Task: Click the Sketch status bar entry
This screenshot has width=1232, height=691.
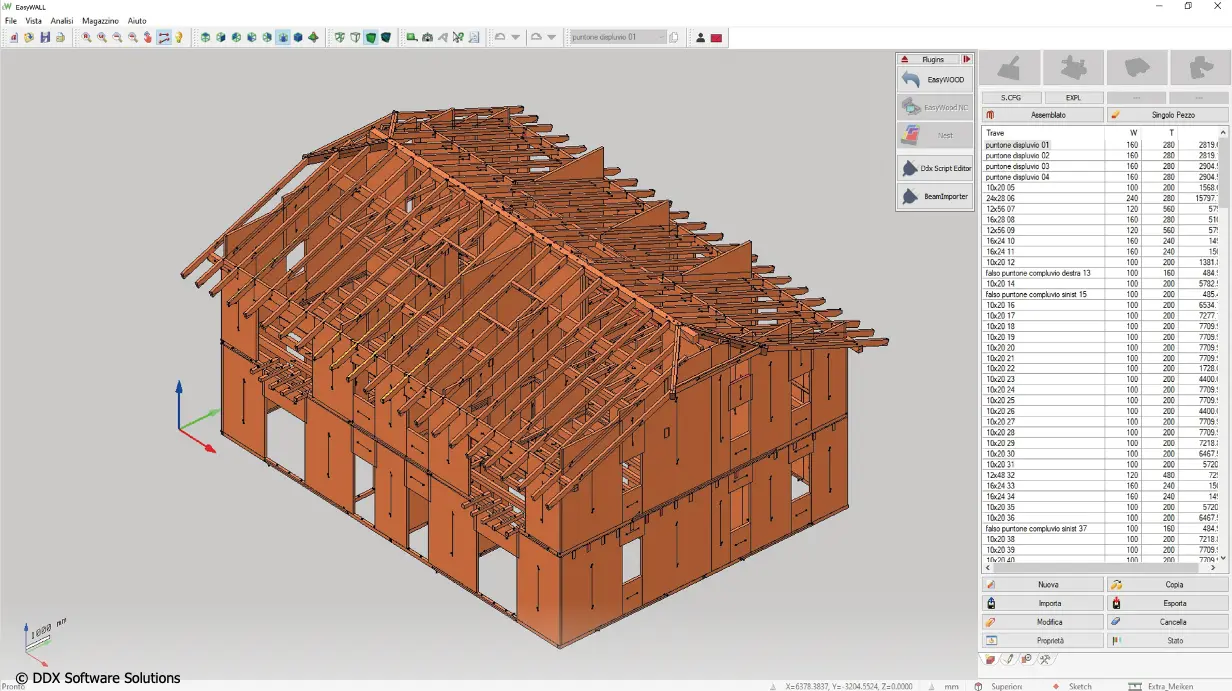Action: (x=1080, y=686)
